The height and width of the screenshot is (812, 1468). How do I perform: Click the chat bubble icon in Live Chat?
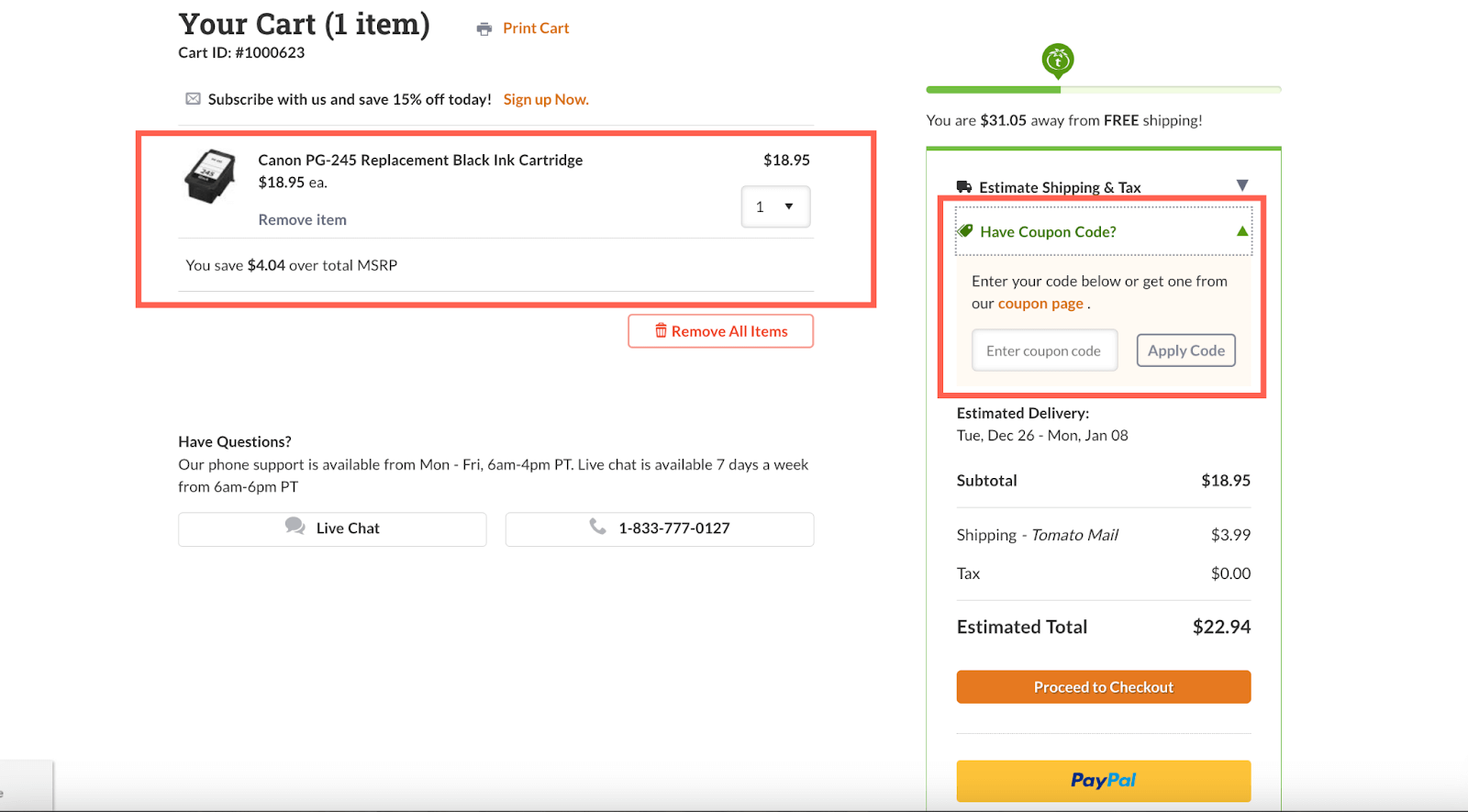(x=295, y=527)
